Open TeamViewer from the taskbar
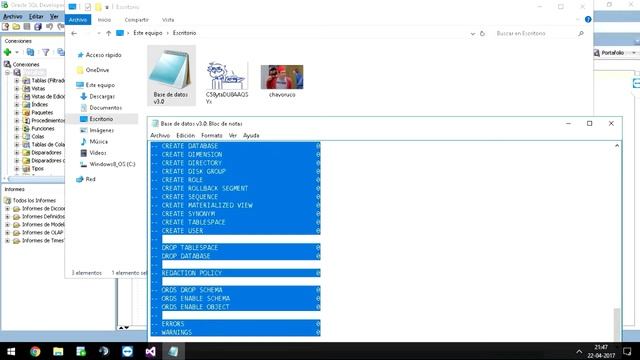Screen dimensions: 640x360 coord(127,351)
